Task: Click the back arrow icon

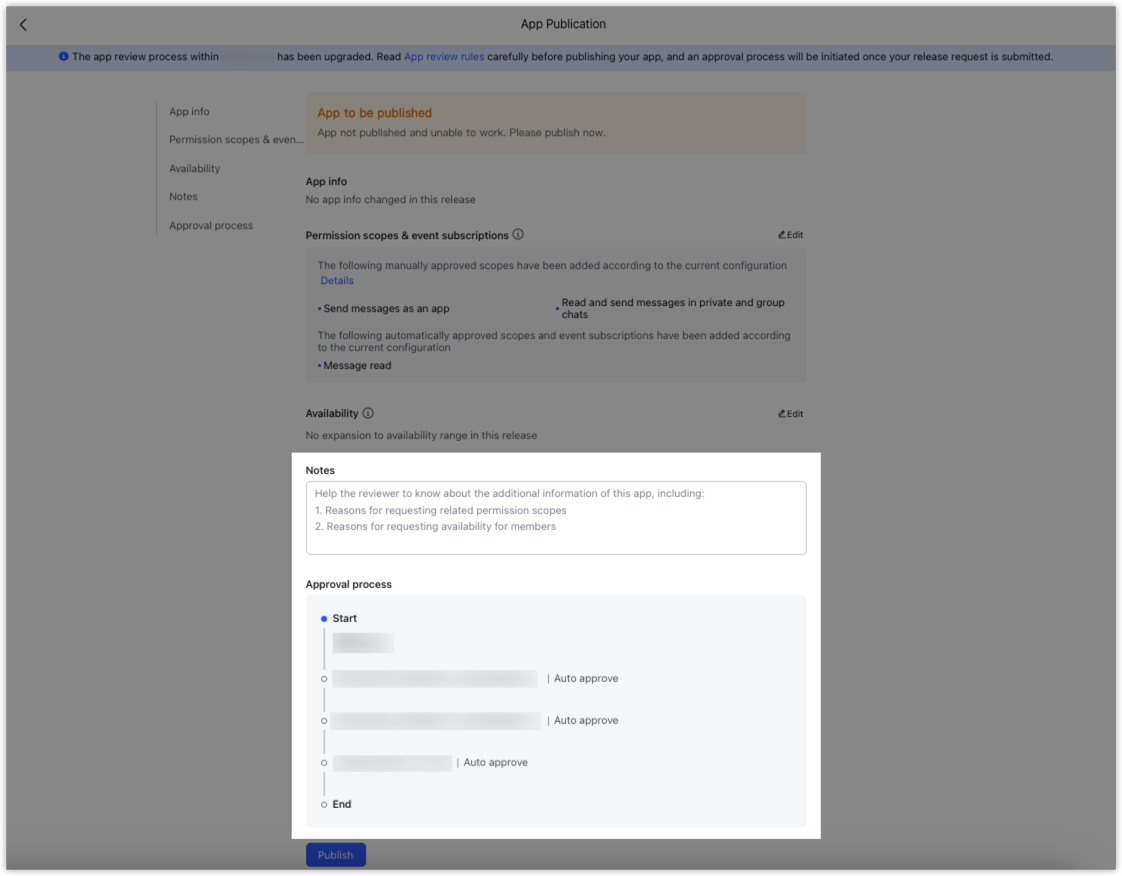Action: click(x=23, y=23)
